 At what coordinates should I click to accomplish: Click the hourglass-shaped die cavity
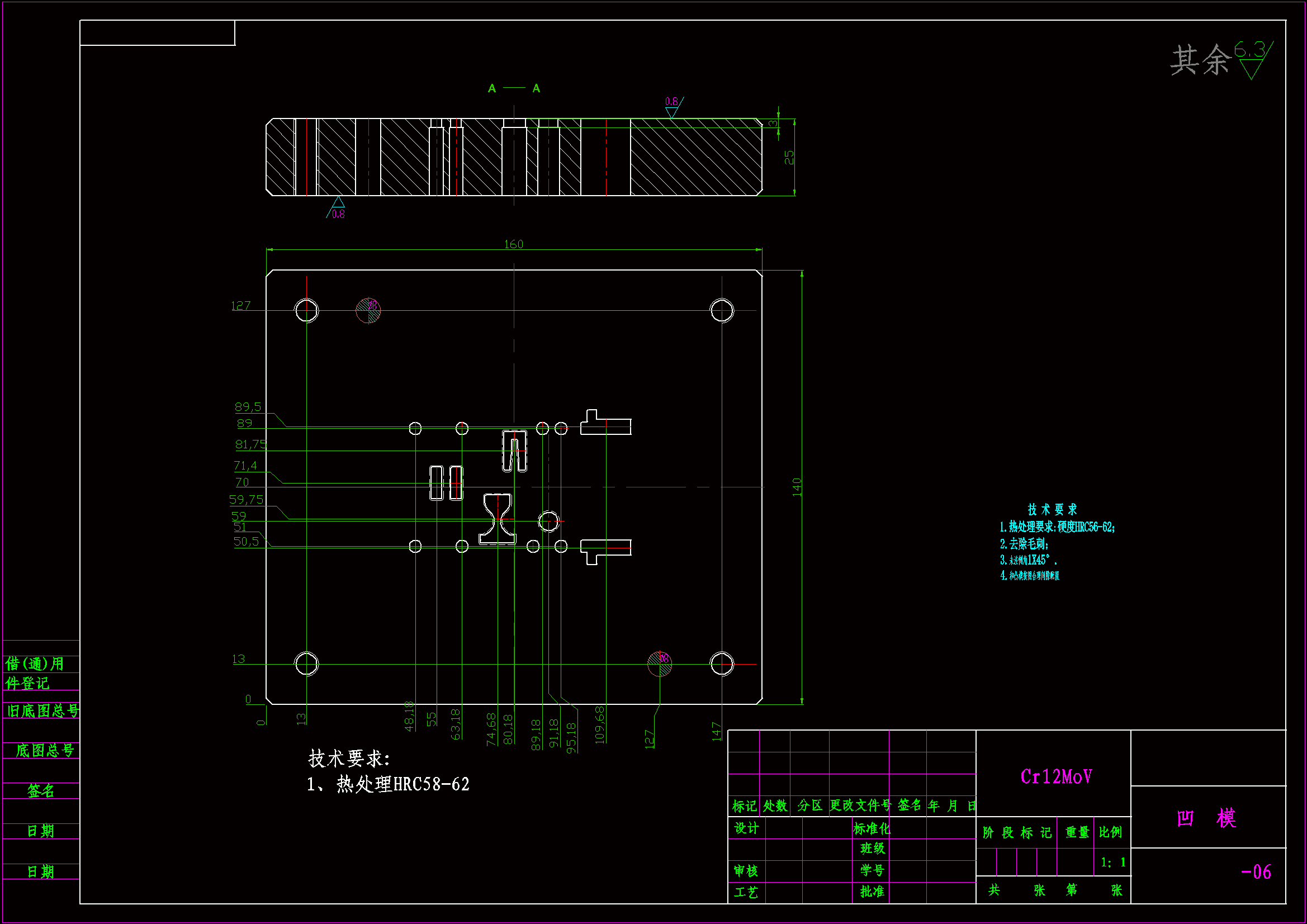tap(498, 519)
